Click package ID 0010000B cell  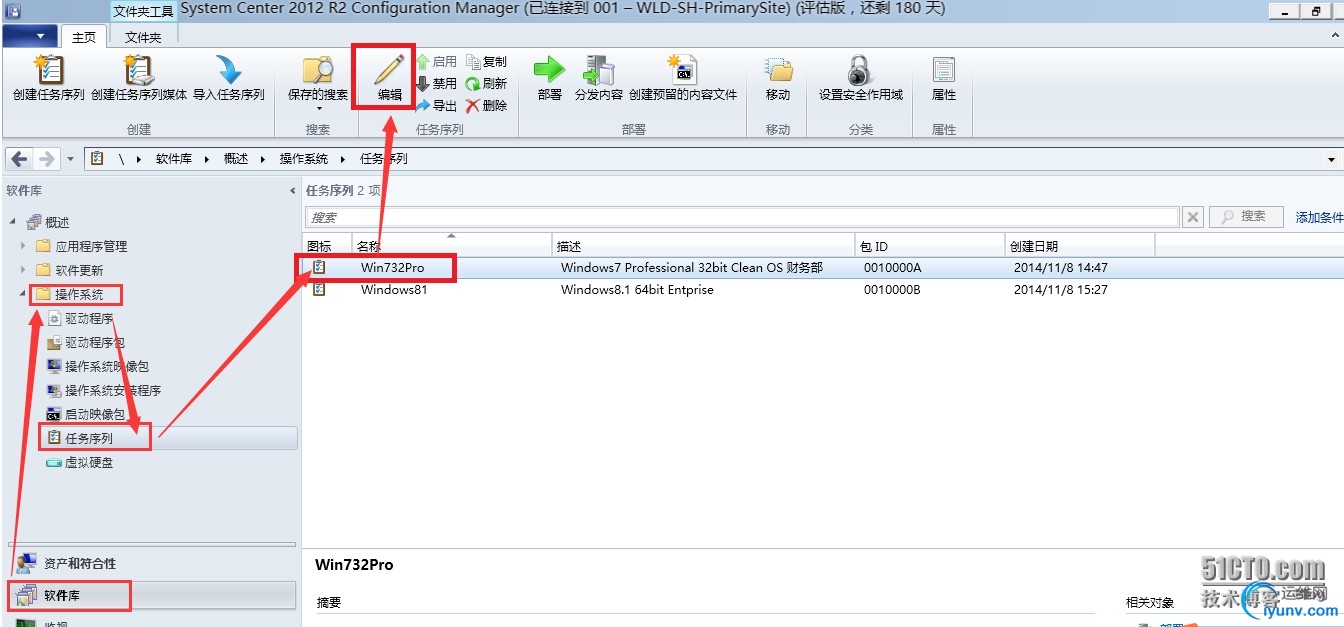892,290
